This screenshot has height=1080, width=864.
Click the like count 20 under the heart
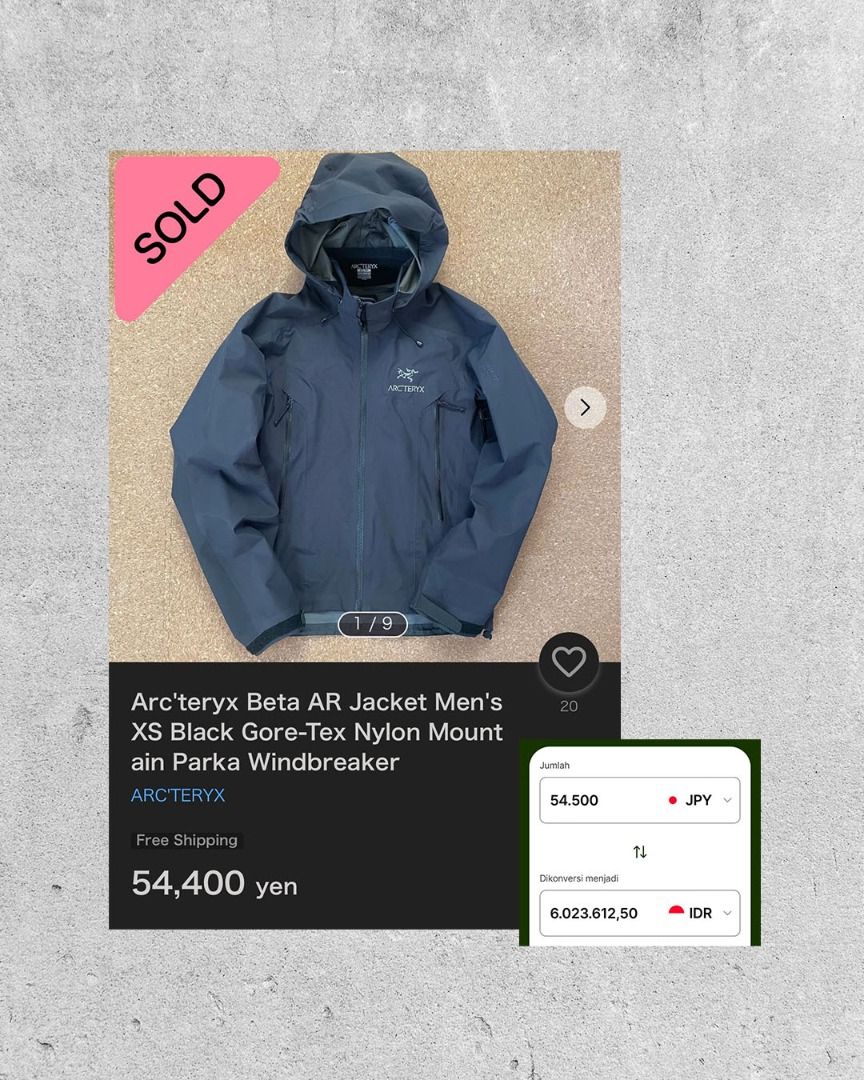coord(568,706)
